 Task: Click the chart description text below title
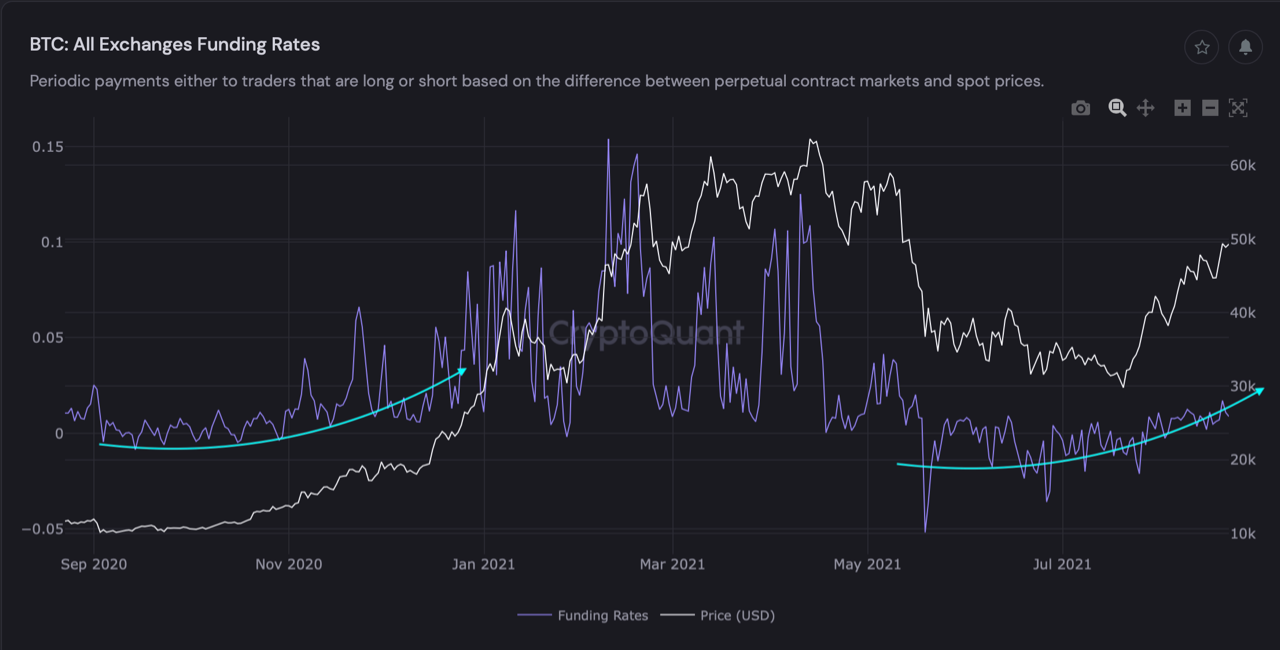(x=536, y=81)
